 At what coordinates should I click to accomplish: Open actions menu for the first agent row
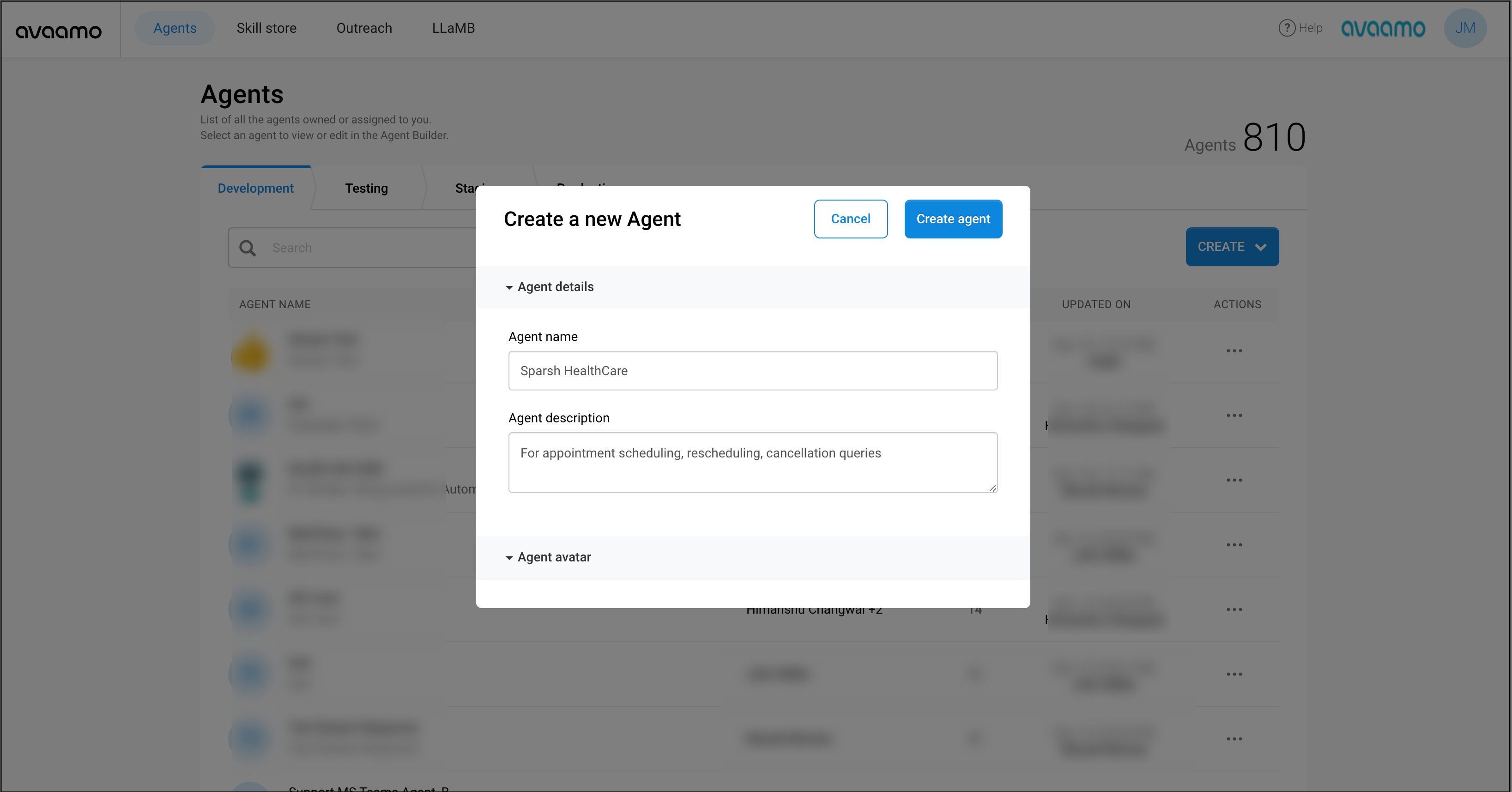[x=1234, y=351]
